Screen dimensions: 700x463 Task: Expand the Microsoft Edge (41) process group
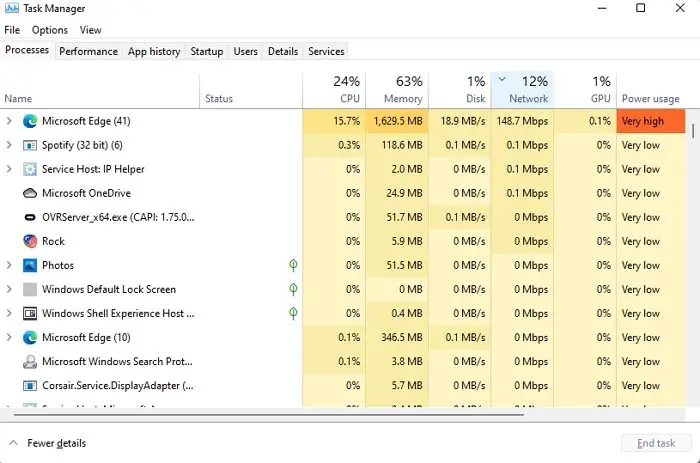(9, 121)
